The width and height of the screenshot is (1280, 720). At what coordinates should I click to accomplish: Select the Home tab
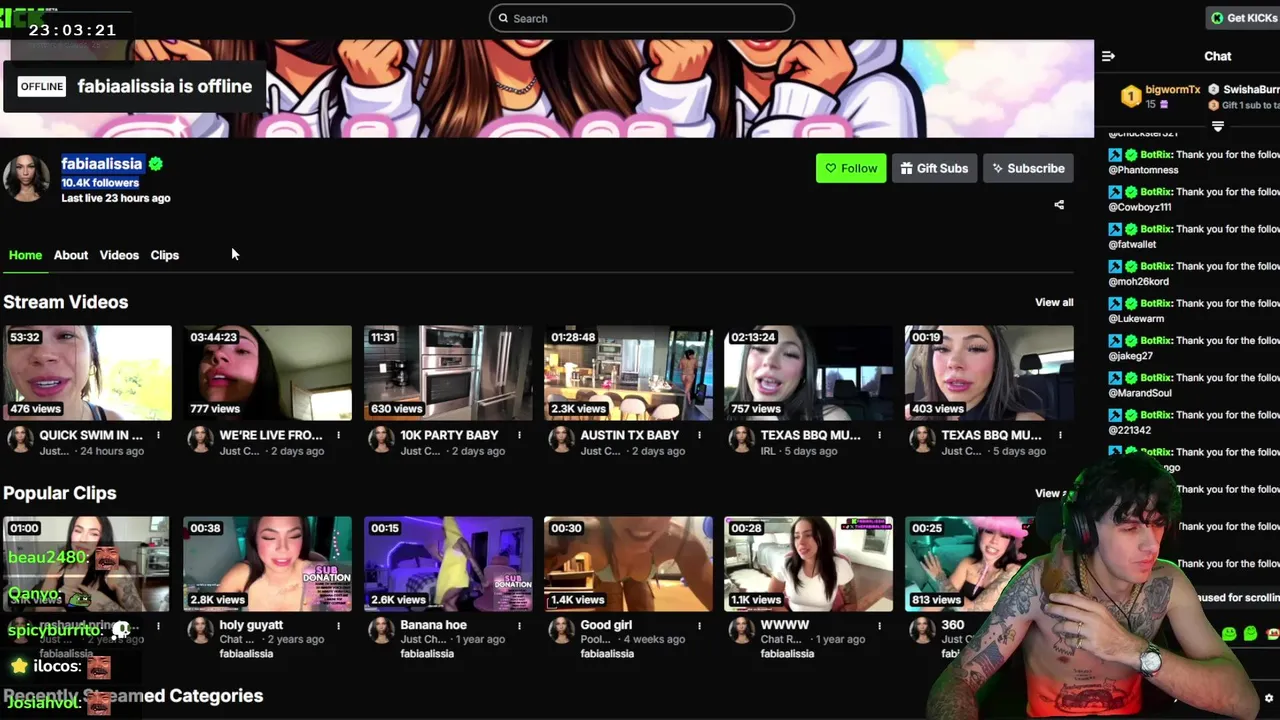[25, 255]
